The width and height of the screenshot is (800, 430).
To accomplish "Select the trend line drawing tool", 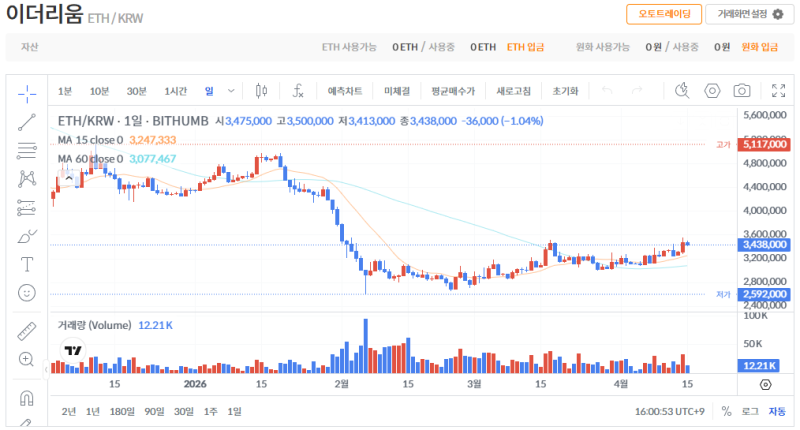I will [27, 122].
